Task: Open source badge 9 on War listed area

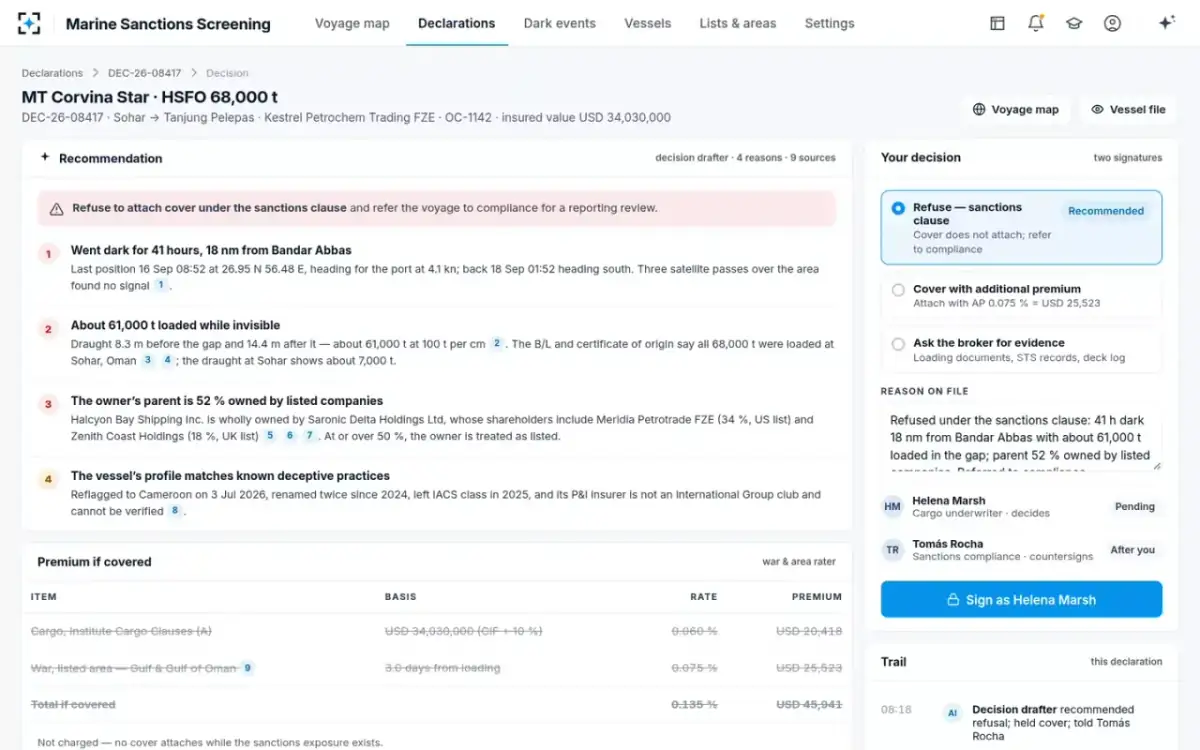Action: click(247, 668)
